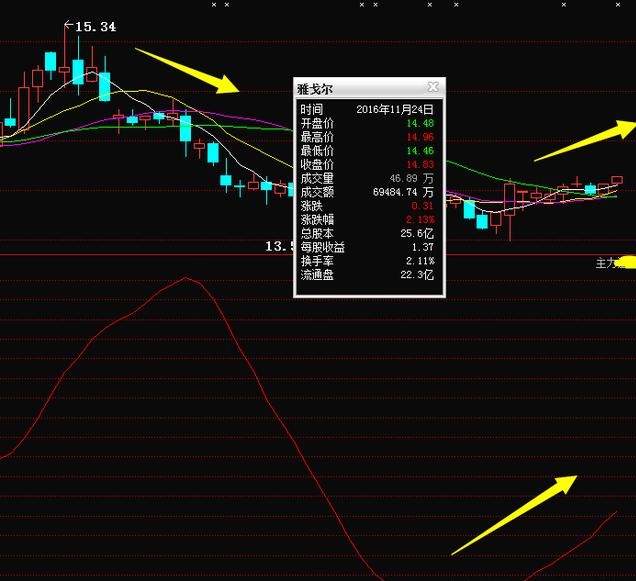The image size is (636, 581).
Task: Select the 开盘价 value 14.48
Action: [x=420, y=123]
